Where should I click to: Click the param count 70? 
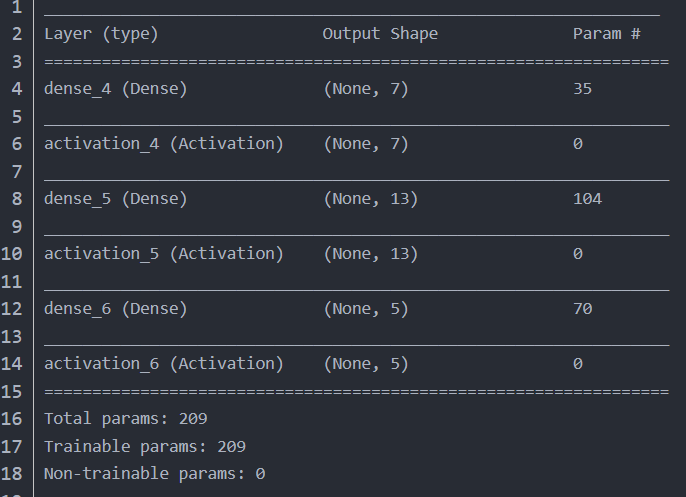(582, 309)
